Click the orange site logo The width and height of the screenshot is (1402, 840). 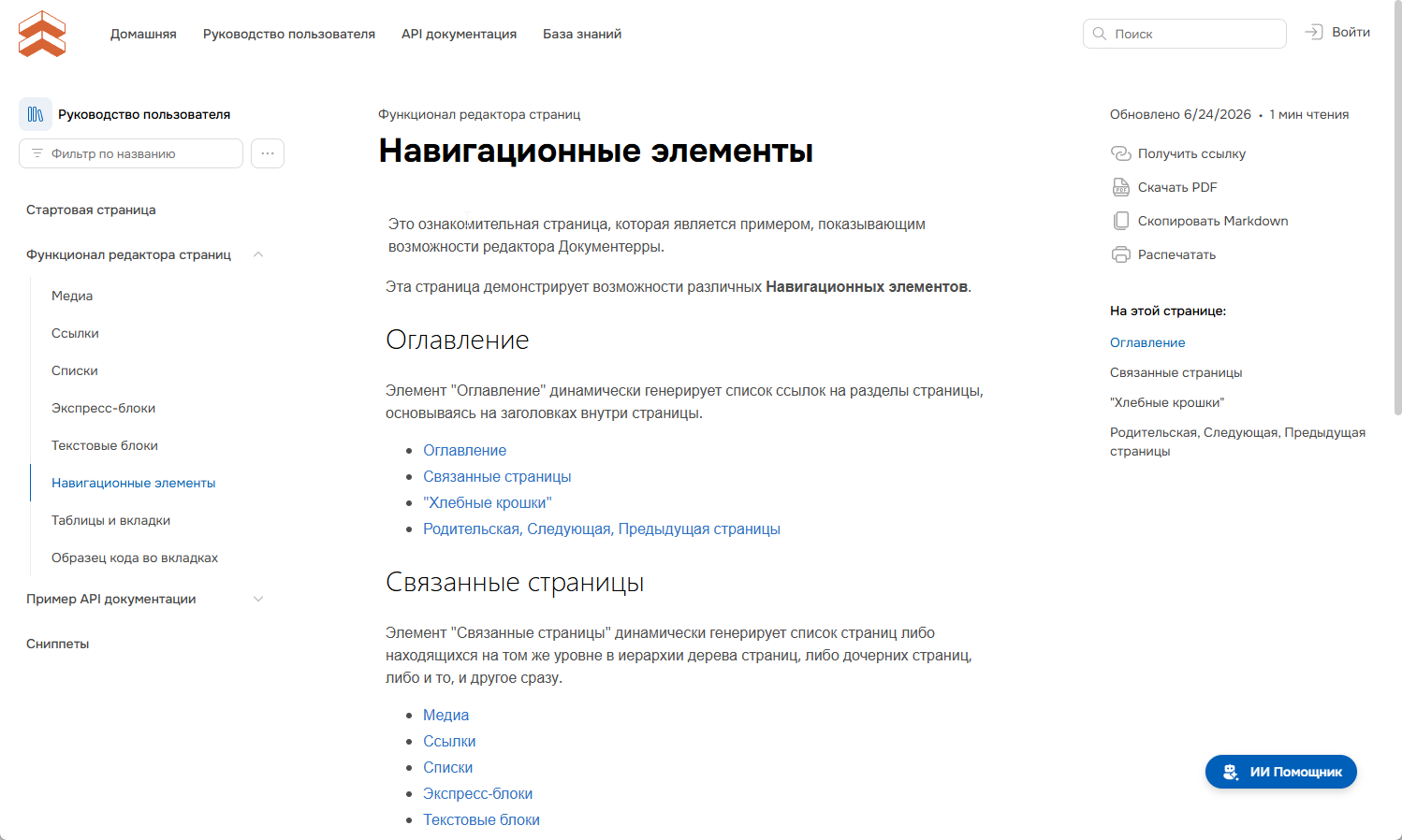click(42, 34)
